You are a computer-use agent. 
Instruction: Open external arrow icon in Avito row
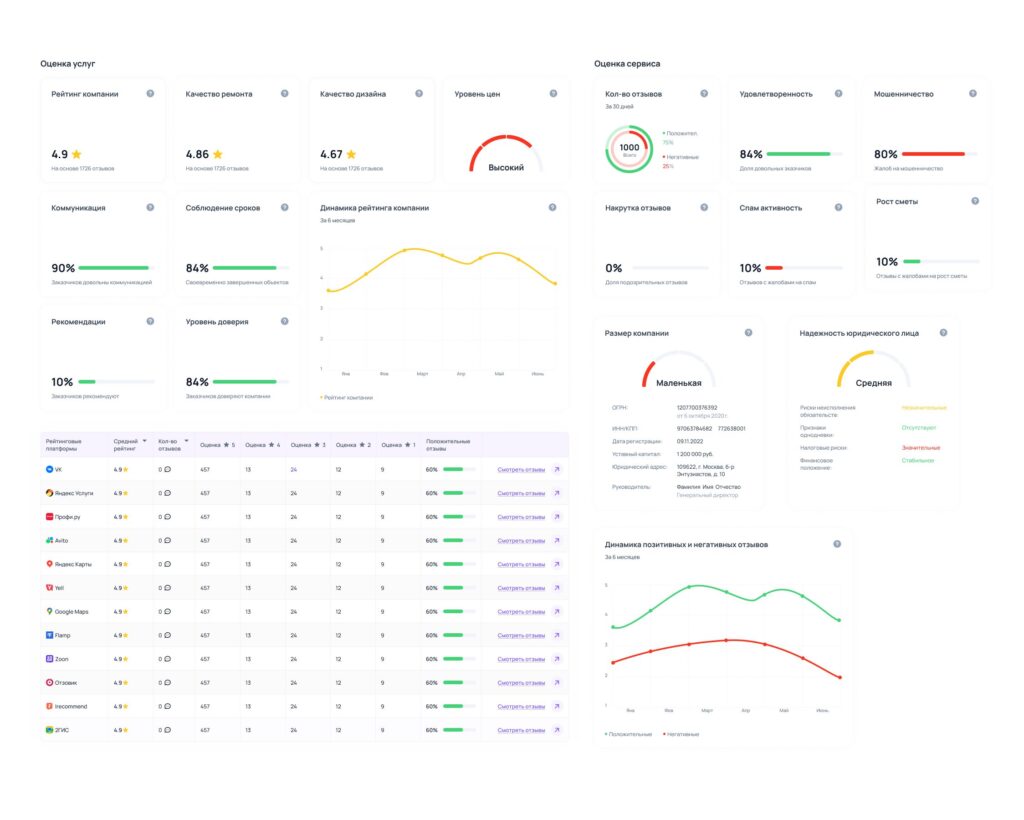(557, 540)
